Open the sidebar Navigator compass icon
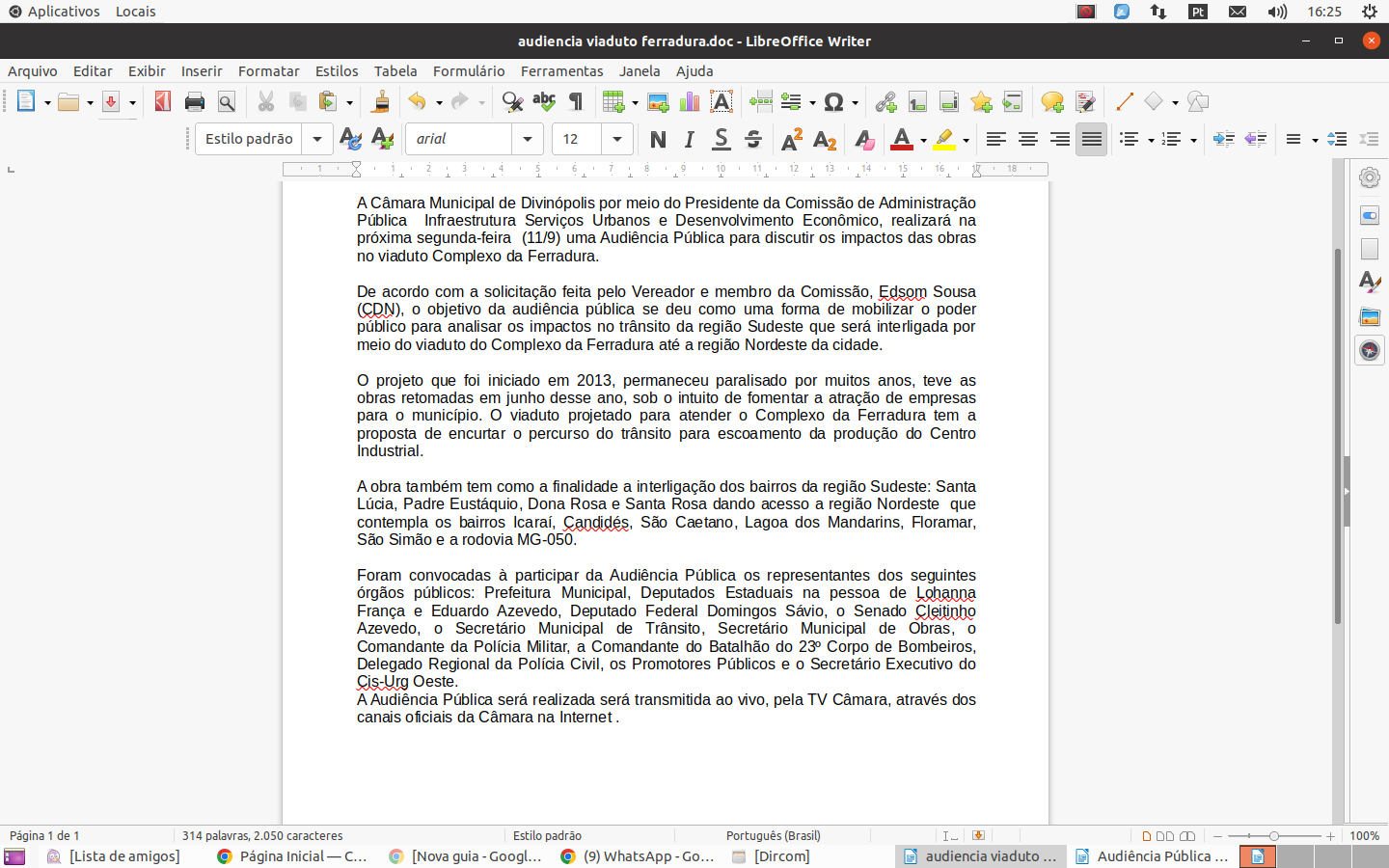The height and width of the screenshot is (868, 1389). (1370, 350)
